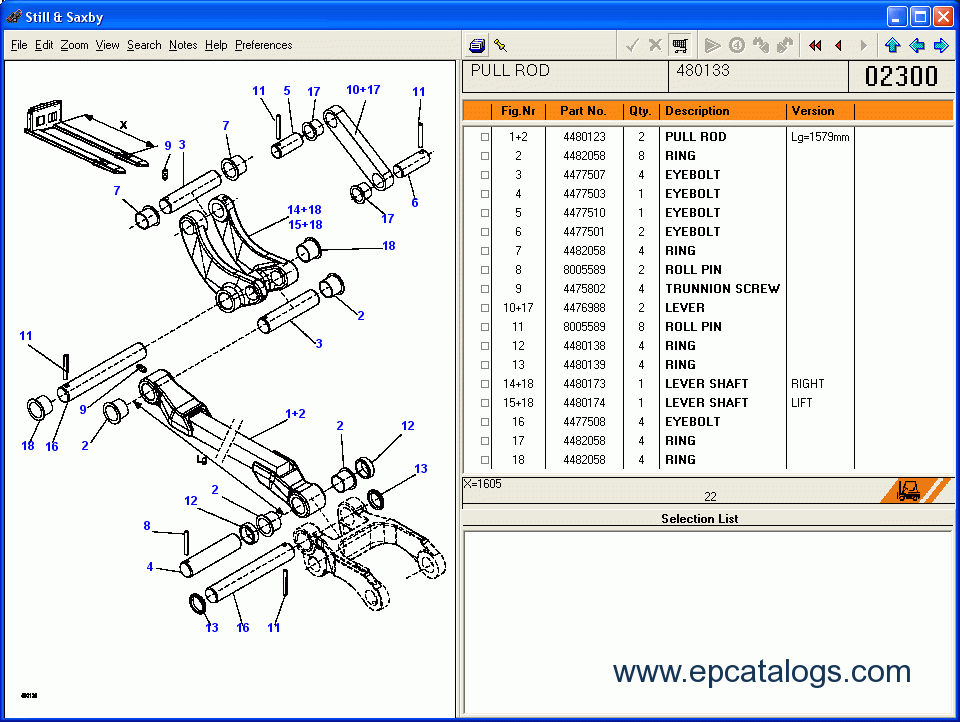The width and height of the screenshot is (960, 722).
Task: Click the 02300 page number field
Action: click(x=901, y=77)
